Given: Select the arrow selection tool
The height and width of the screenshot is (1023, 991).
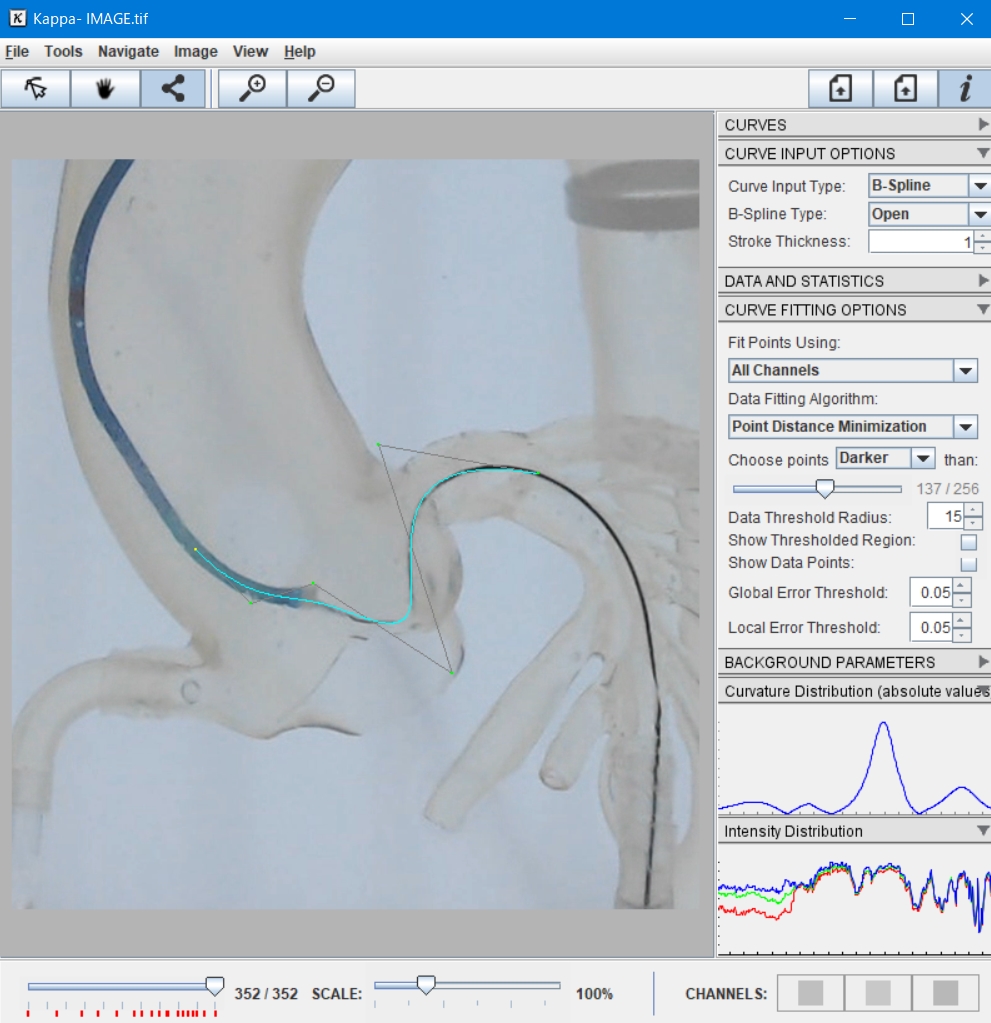Looking at the screenshot, I should [x=36, y=89].
